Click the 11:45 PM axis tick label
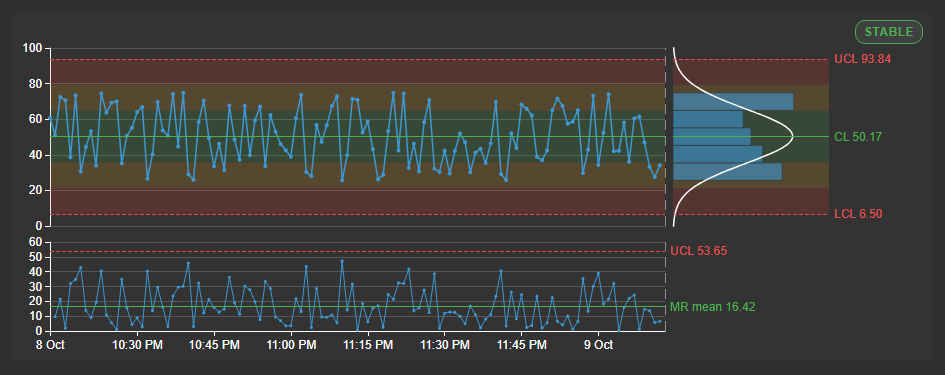Image resolution: width=945 pixels, height=375 pixels. 522,345
